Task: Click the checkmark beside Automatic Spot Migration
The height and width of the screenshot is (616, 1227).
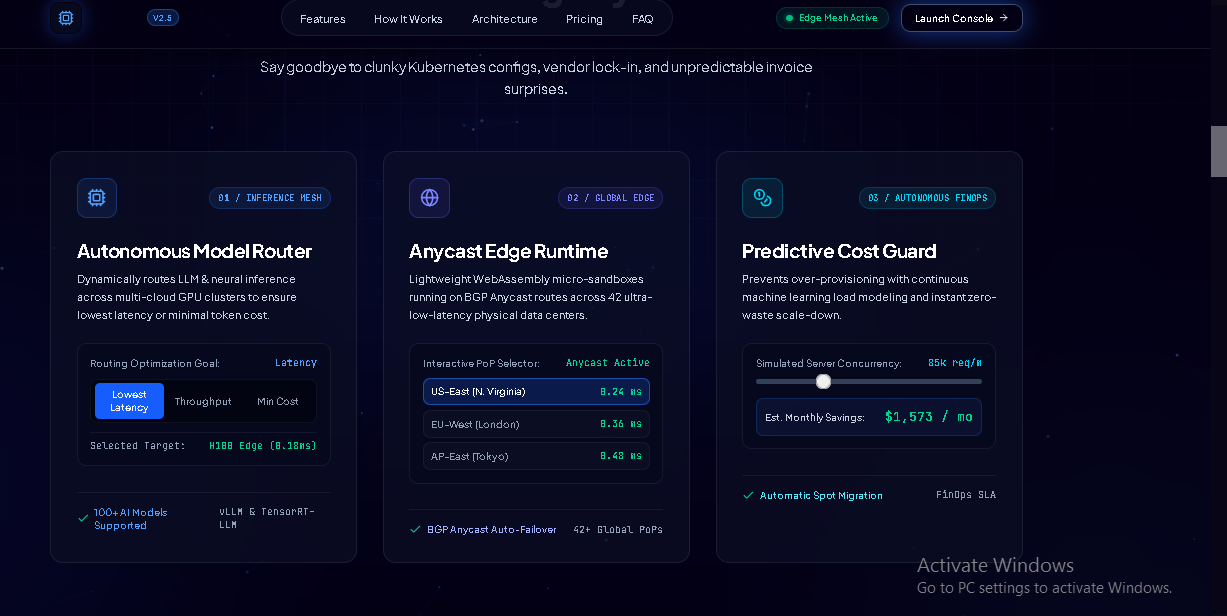Action: click(x=748, y=495)
